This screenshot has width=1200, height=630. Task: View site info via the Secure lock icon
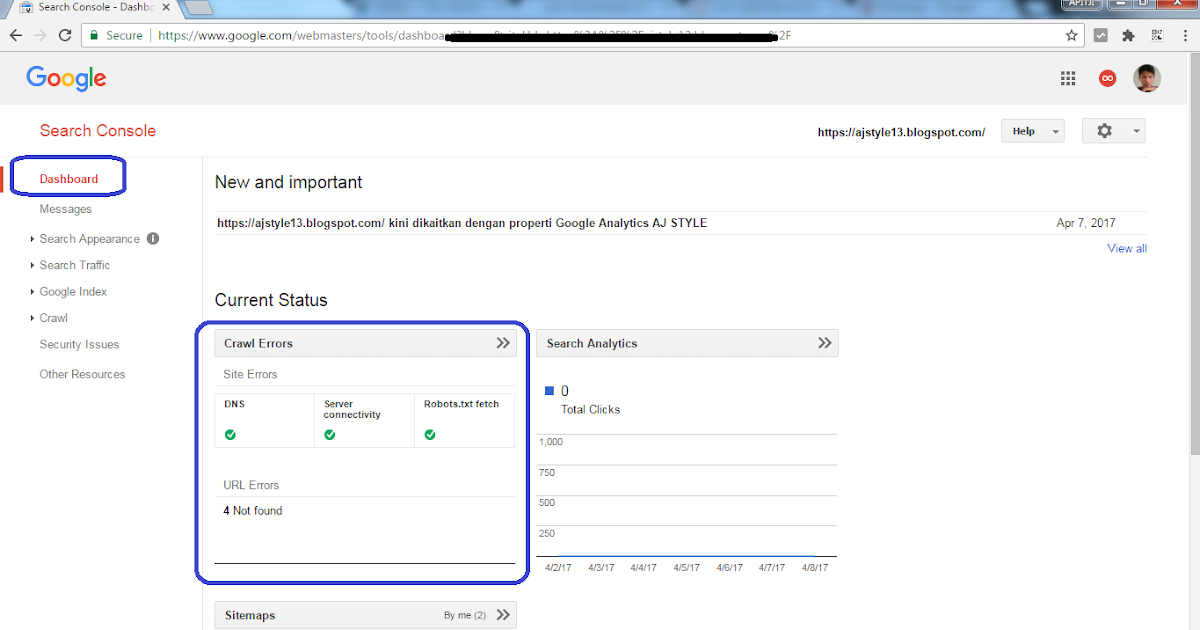(94, 35)
